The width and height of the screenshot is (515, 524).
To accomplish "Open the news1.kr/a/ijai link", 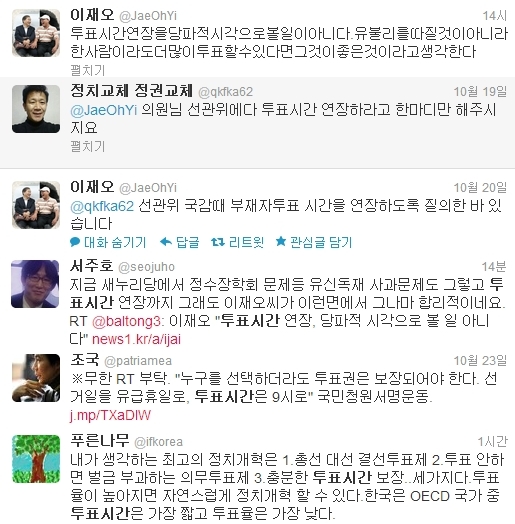I will (x=136, y=339).
